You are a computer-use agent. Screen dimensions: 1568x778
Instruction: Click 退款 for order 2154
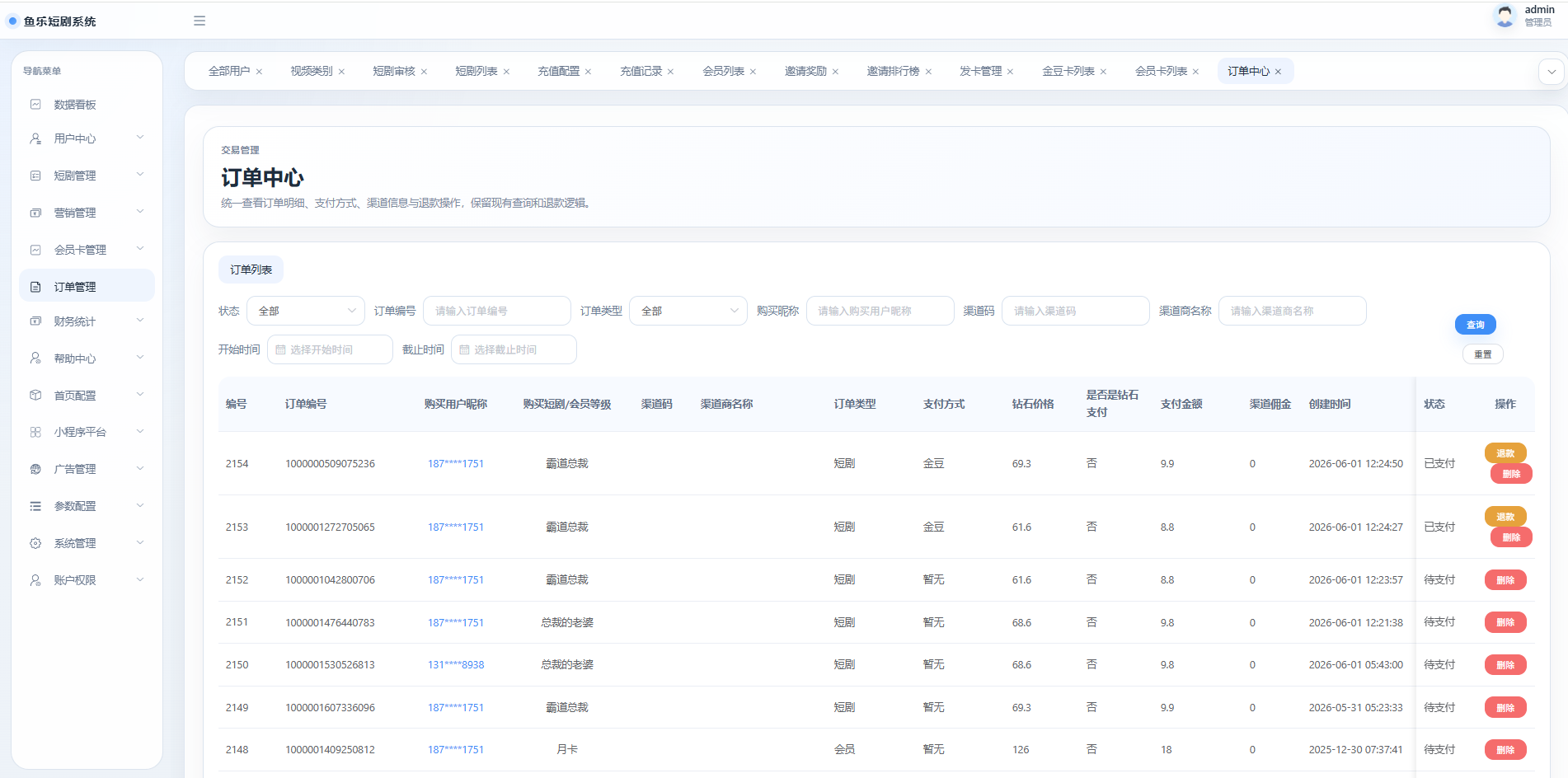click(1505, 453)
